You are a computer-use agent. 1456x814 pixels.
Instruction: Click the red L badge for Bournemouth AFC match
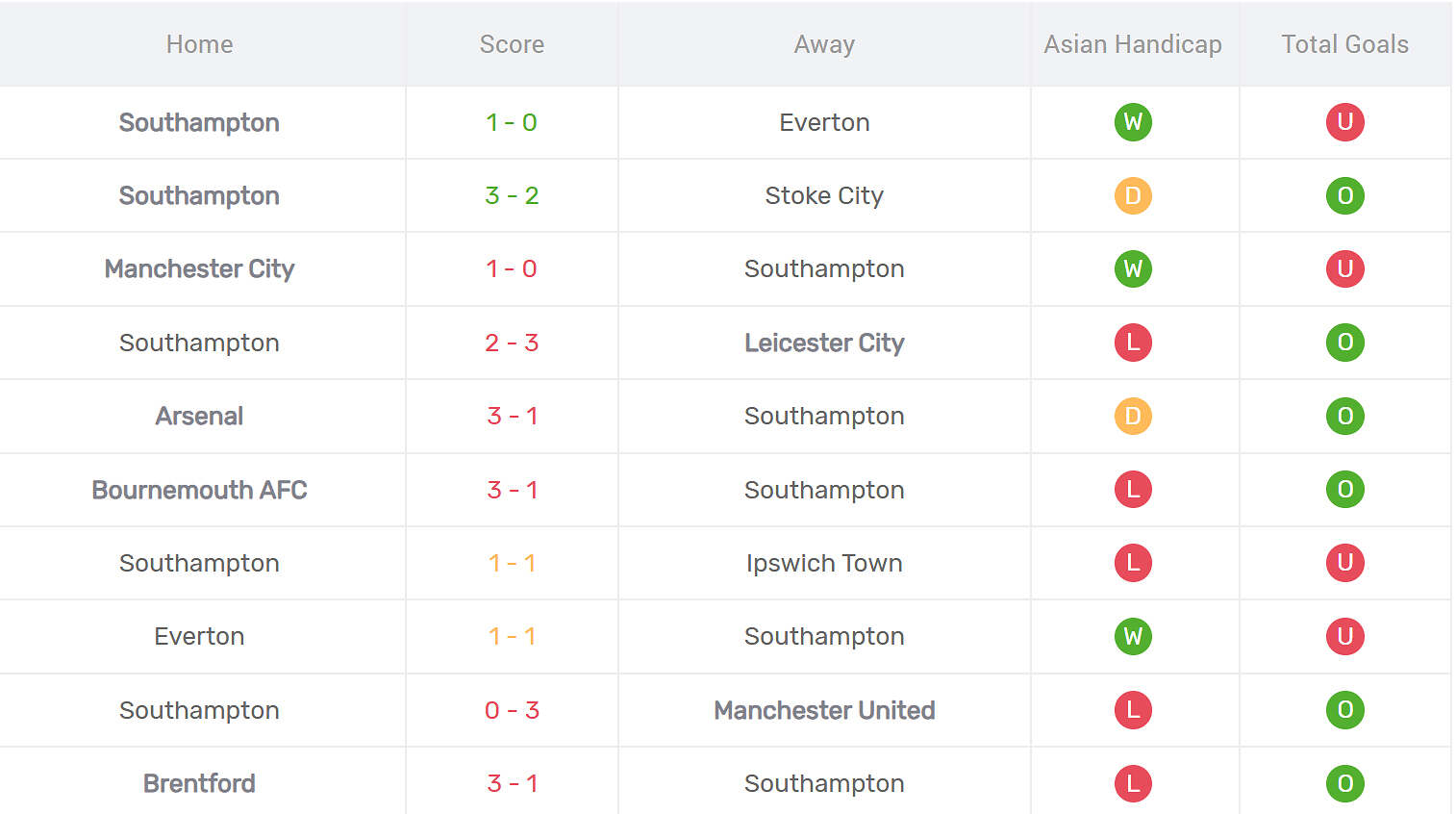1133,490
